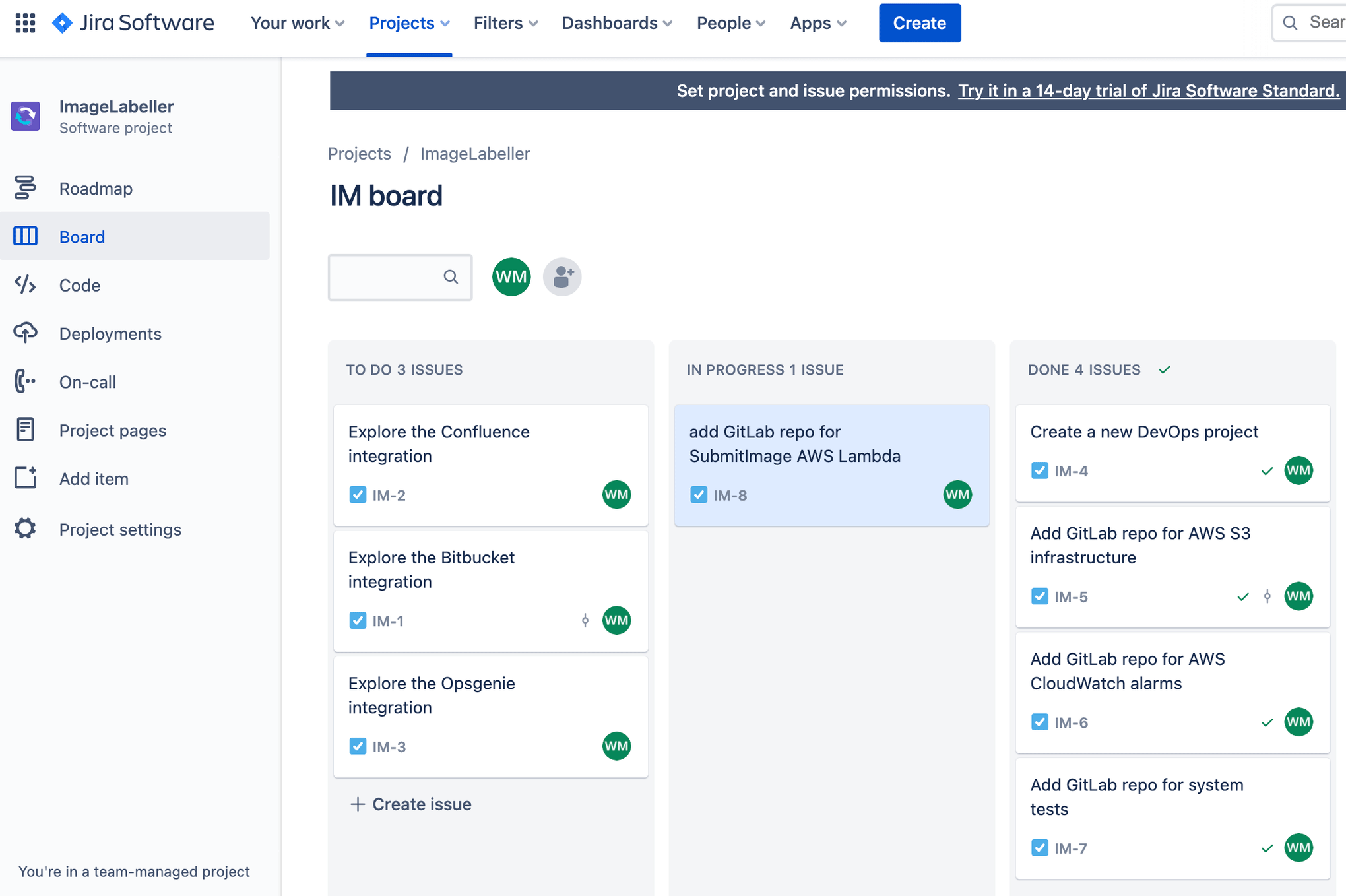Click the On-call icon in sidebar

[24, 381]
